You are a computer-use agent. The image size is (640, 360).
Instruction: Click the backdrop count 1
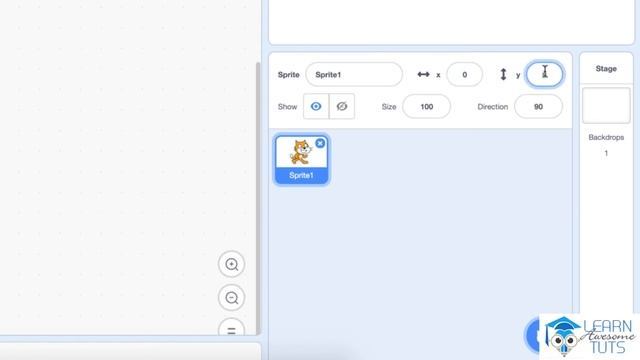click(x=606, y=153)
